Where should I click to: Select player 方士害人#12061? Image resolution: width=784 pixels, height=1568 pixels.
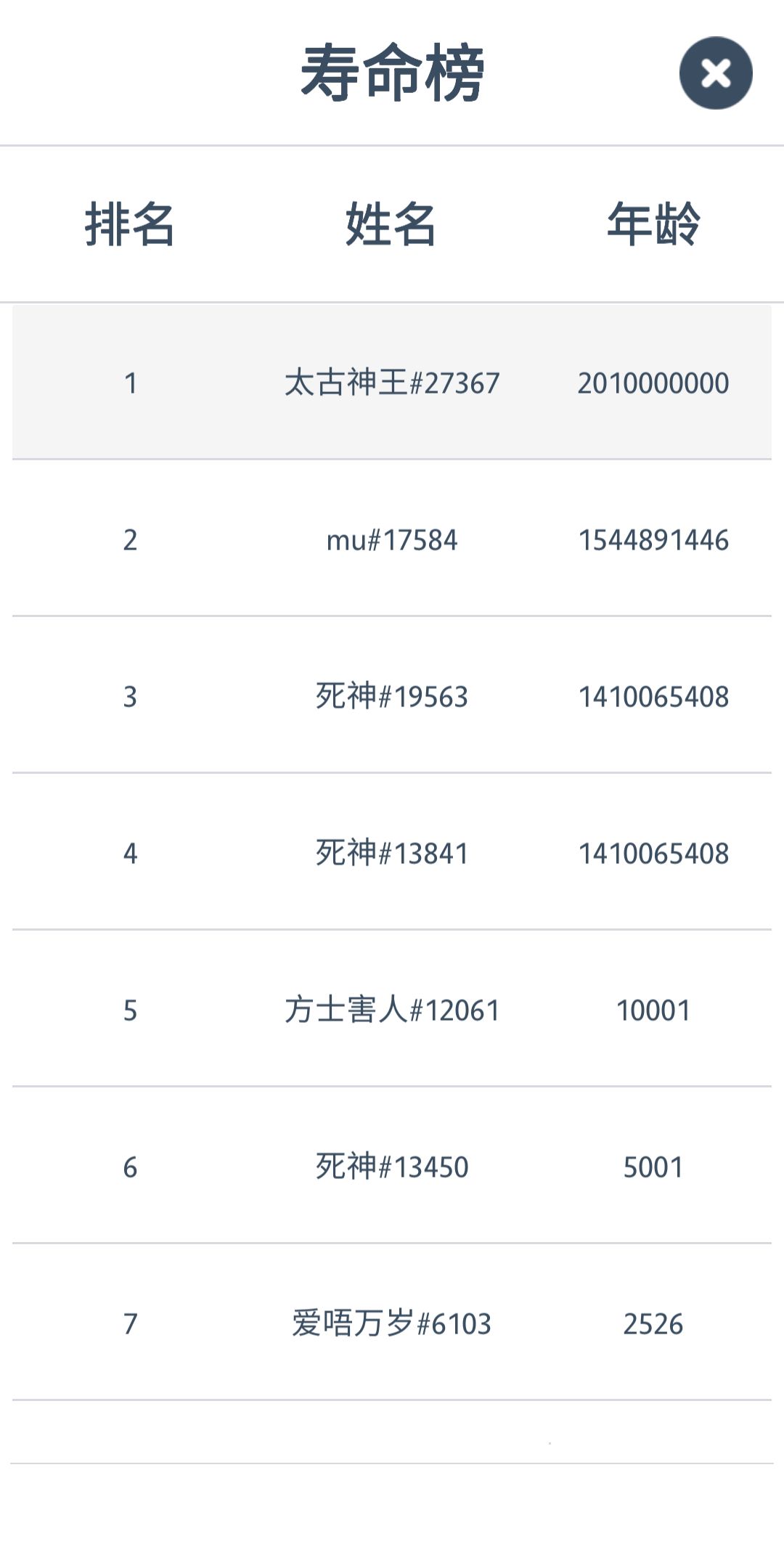[392, 1010]
